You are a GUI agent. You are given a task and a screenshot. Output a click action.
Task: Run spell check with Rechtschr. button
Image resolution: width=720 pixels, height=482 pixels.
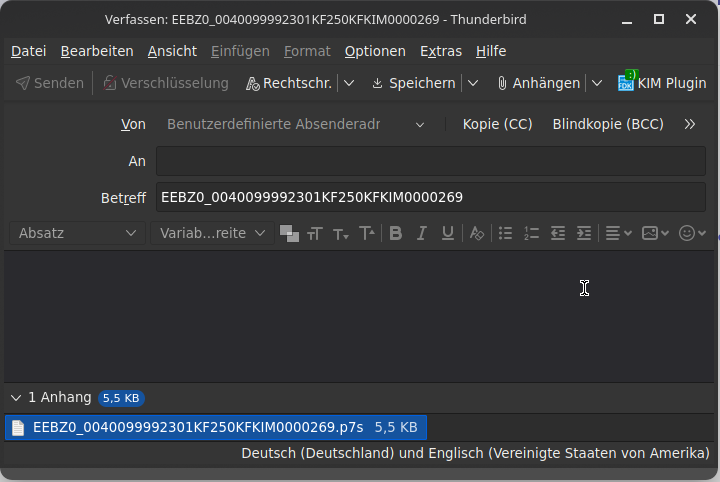pos(289,83)
